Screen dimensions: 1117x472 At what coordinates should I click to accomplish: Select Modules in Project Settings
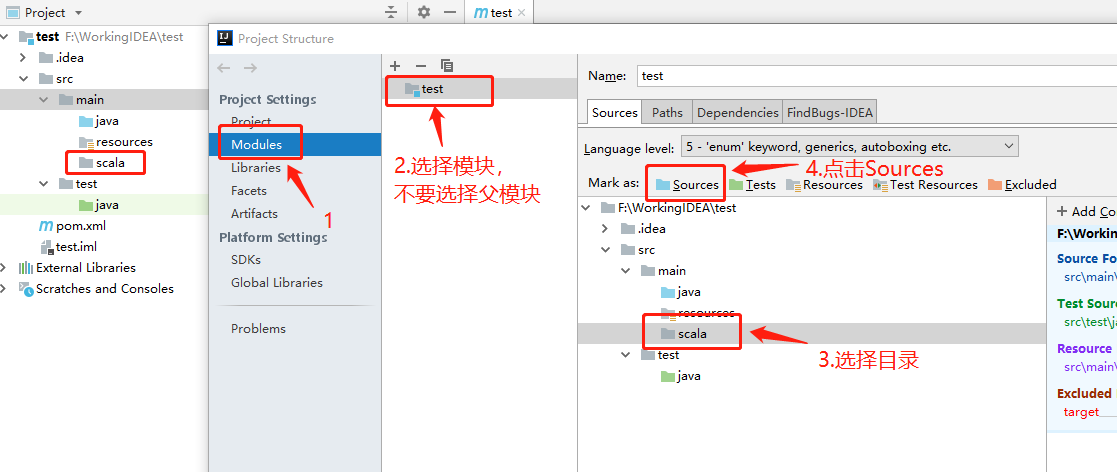click(256, 145)
